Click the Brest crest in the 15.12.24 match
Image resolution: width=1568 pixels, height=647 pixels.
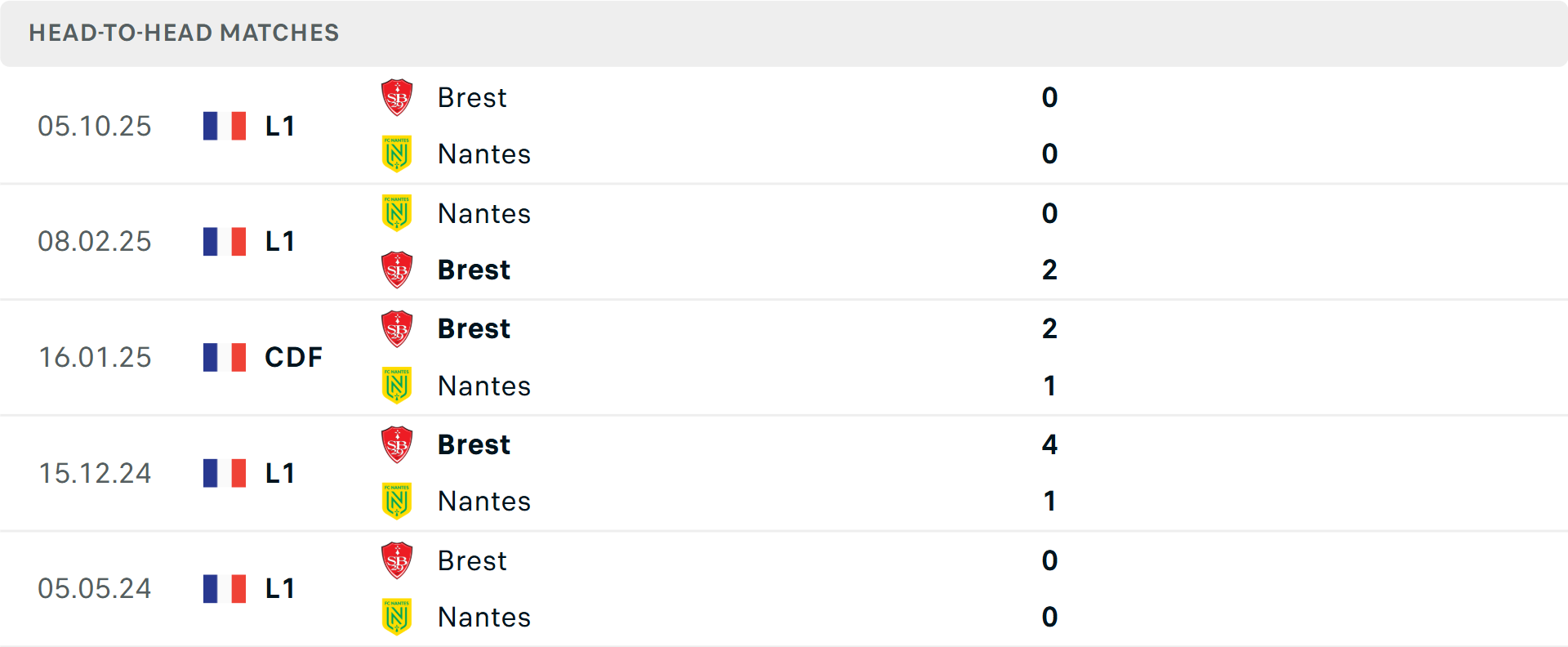398,444
